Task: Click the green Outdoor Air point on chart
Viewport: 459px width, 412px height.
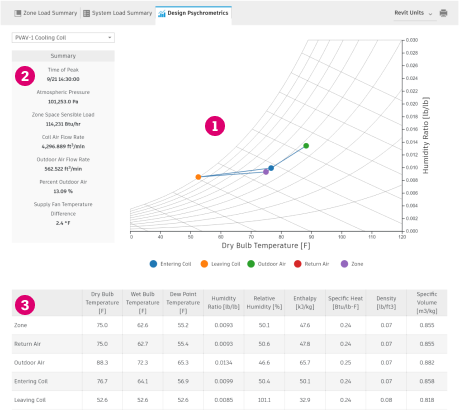Action: coord(306,146)
